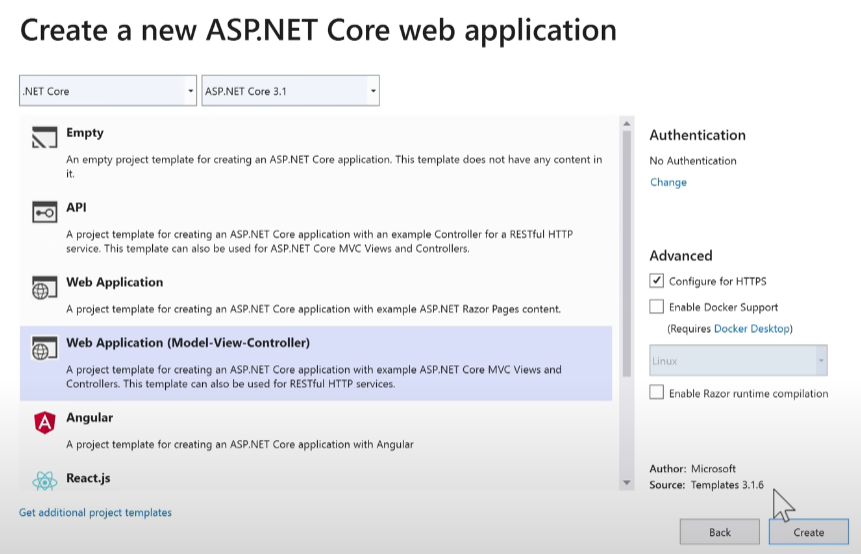Choose the Angular logo template
Screen dimensions: 861x554
(44, 423)
